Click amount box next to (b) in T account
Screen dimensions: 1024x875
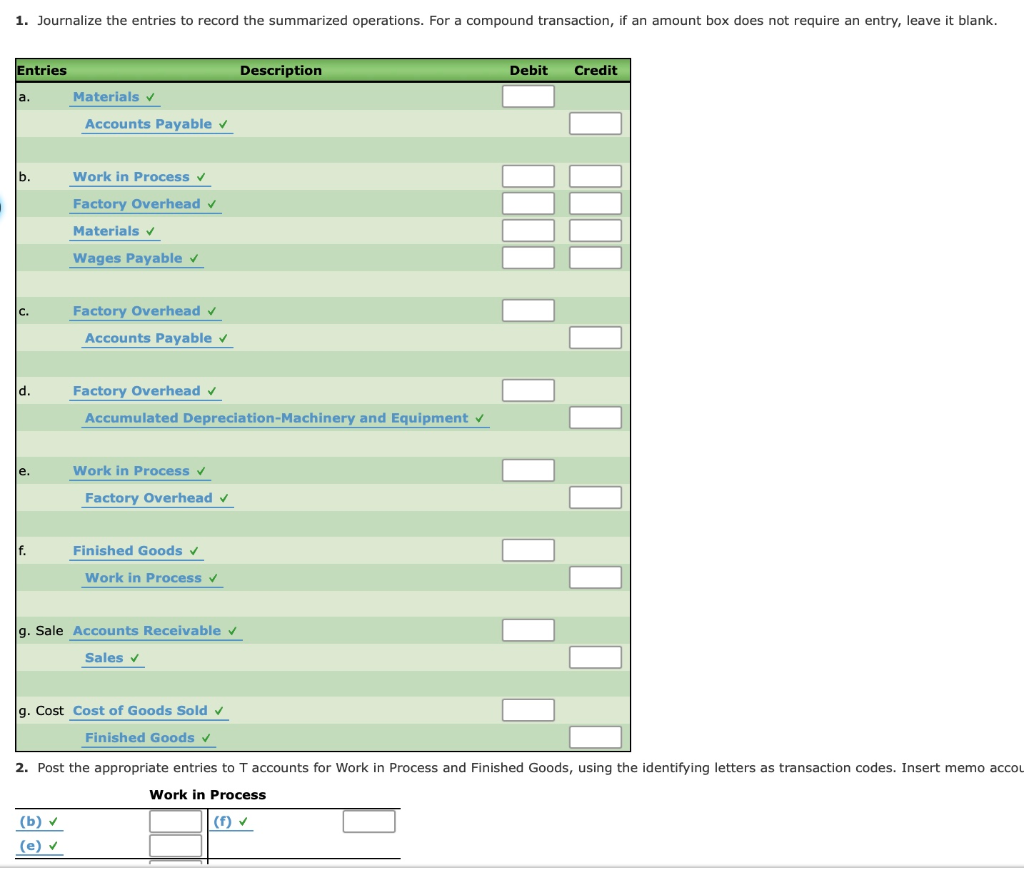pyautogui.click(x=176, y=821)
